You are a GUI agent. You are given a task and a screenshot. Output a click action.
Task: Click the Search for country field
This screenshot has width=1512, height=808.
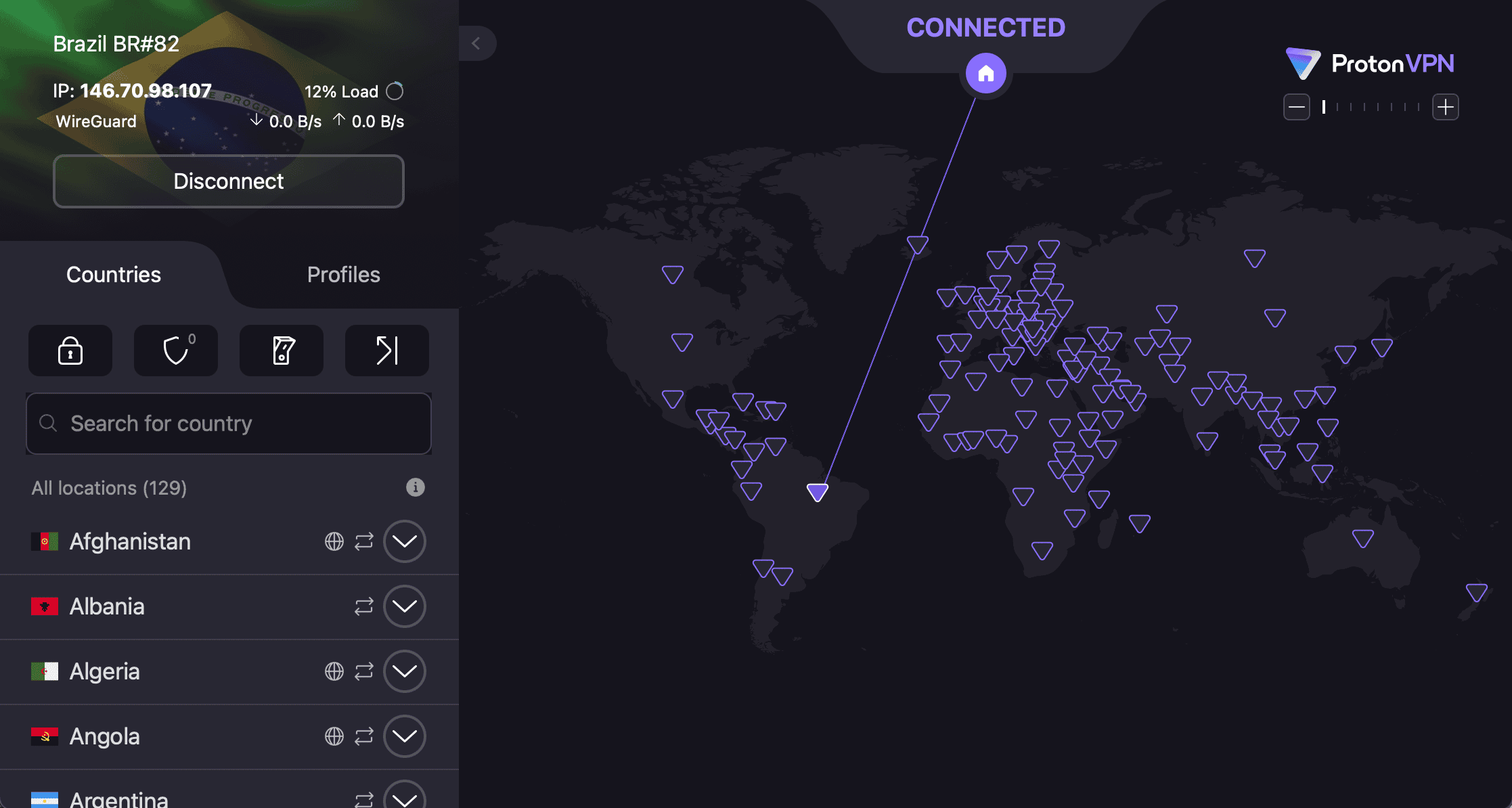229,424
